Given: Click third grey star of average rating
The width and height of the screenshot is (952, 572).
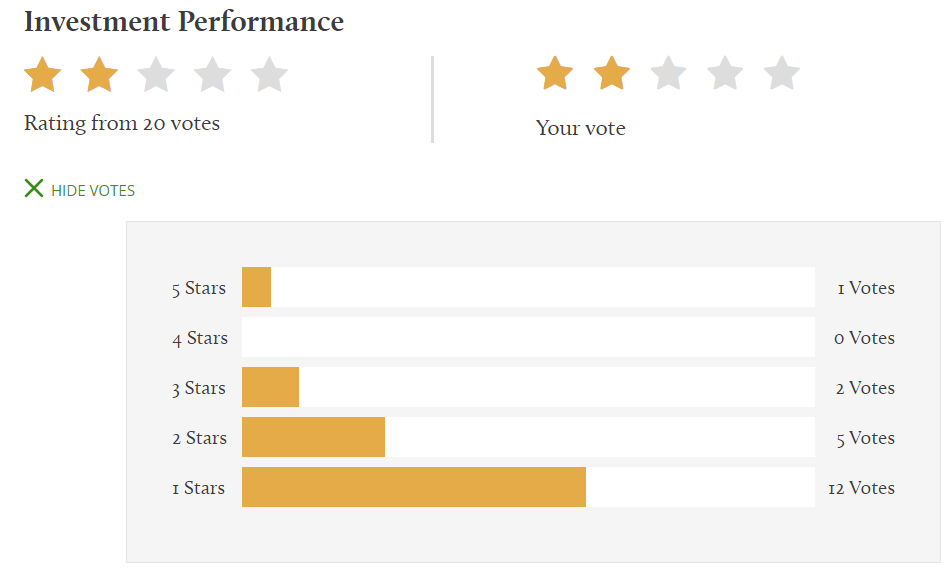Looking at the screenshot, I should 156,75.
